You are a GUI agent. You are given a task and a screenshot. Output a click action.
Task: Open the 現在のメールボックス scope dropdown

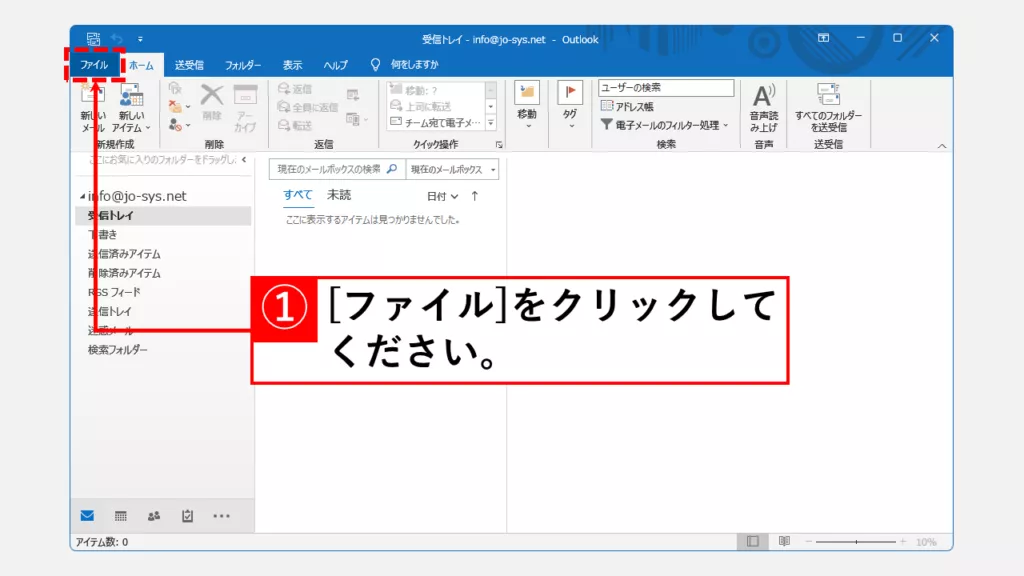pyautogui.click(x=452, y=169)
